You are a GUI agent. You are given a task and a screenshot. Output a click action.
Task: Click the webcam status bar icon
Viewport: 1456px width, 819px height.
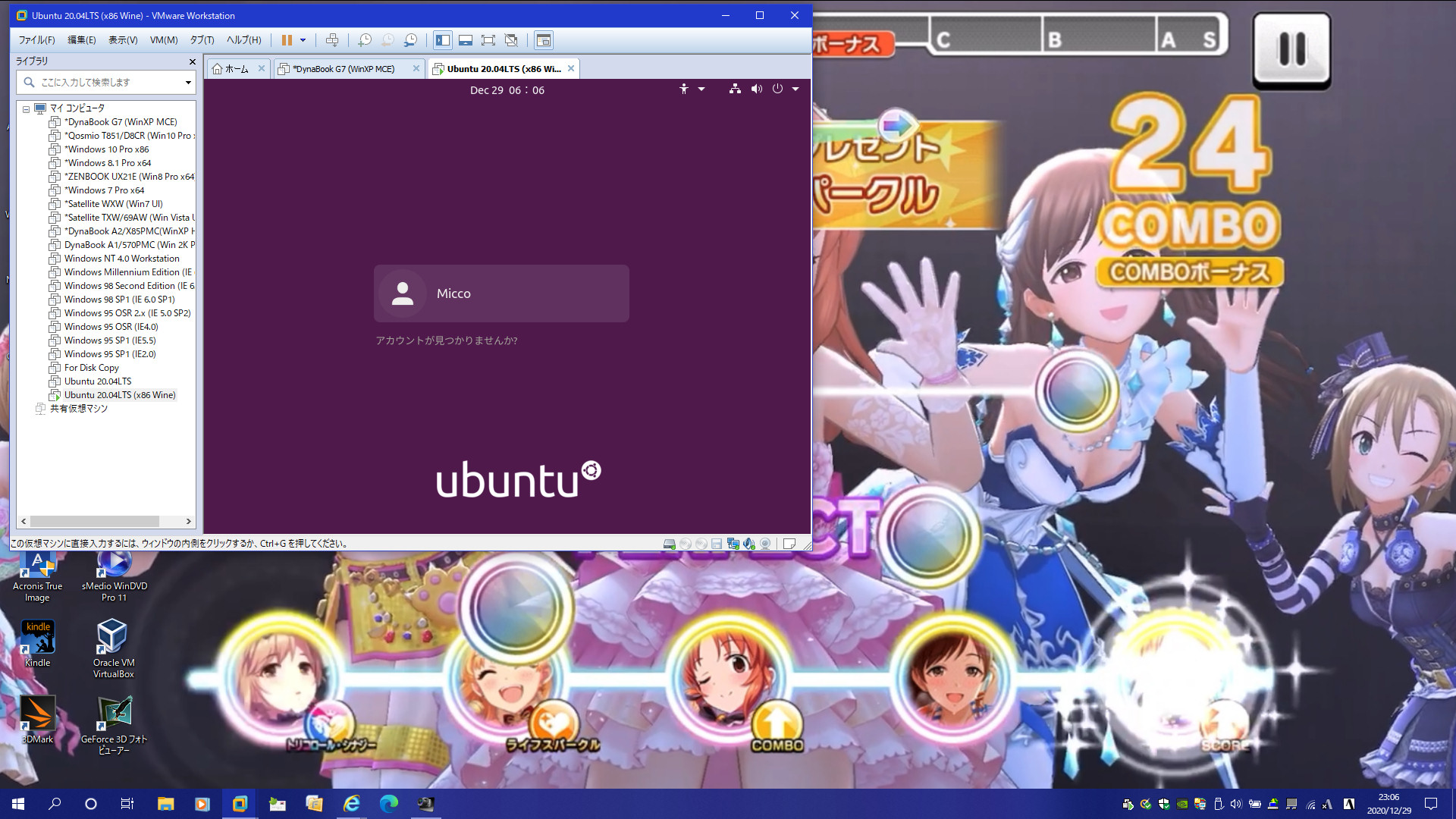point(765,544)
